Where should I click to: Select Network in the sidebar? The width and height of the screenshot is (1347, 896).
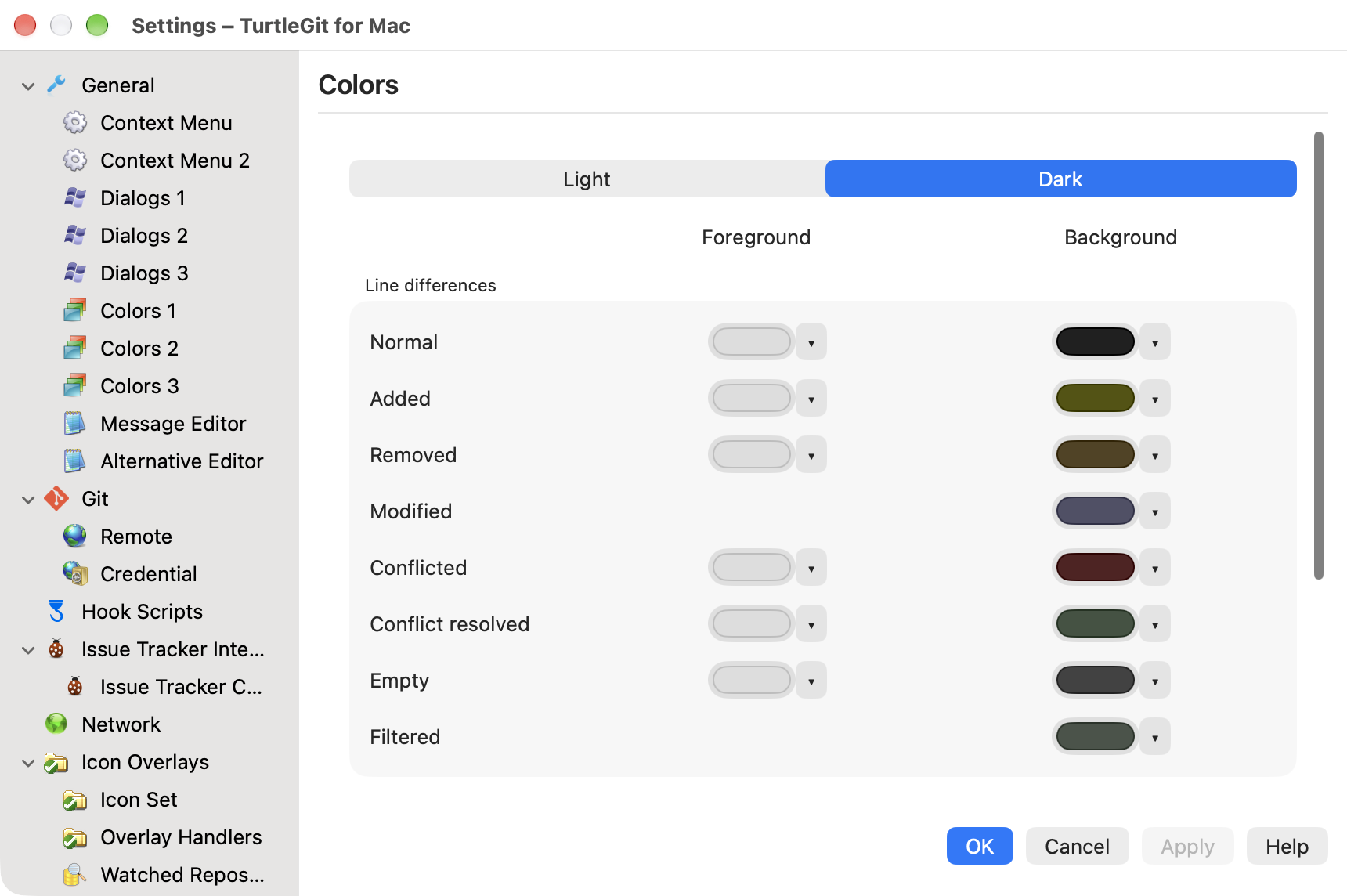click(121, 724)
